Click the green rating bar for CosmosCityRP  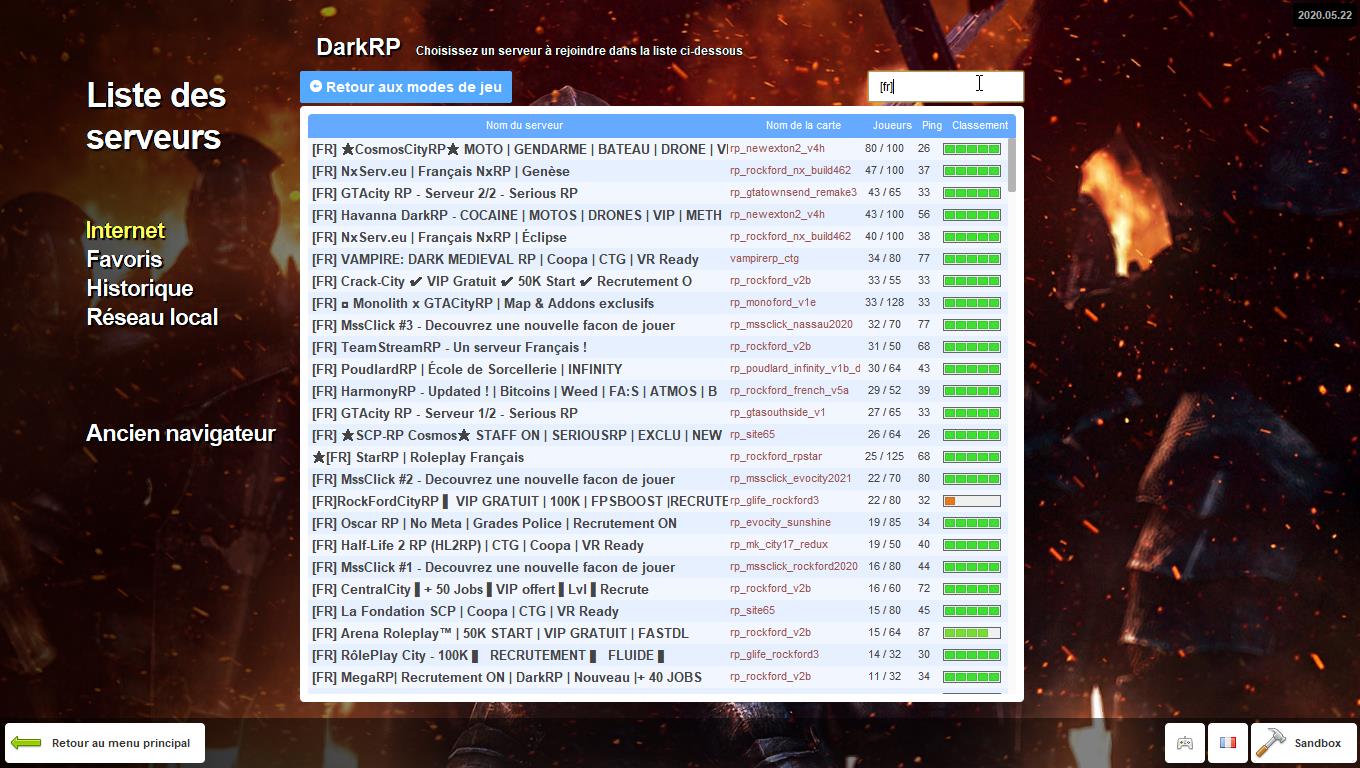point(971,149)
